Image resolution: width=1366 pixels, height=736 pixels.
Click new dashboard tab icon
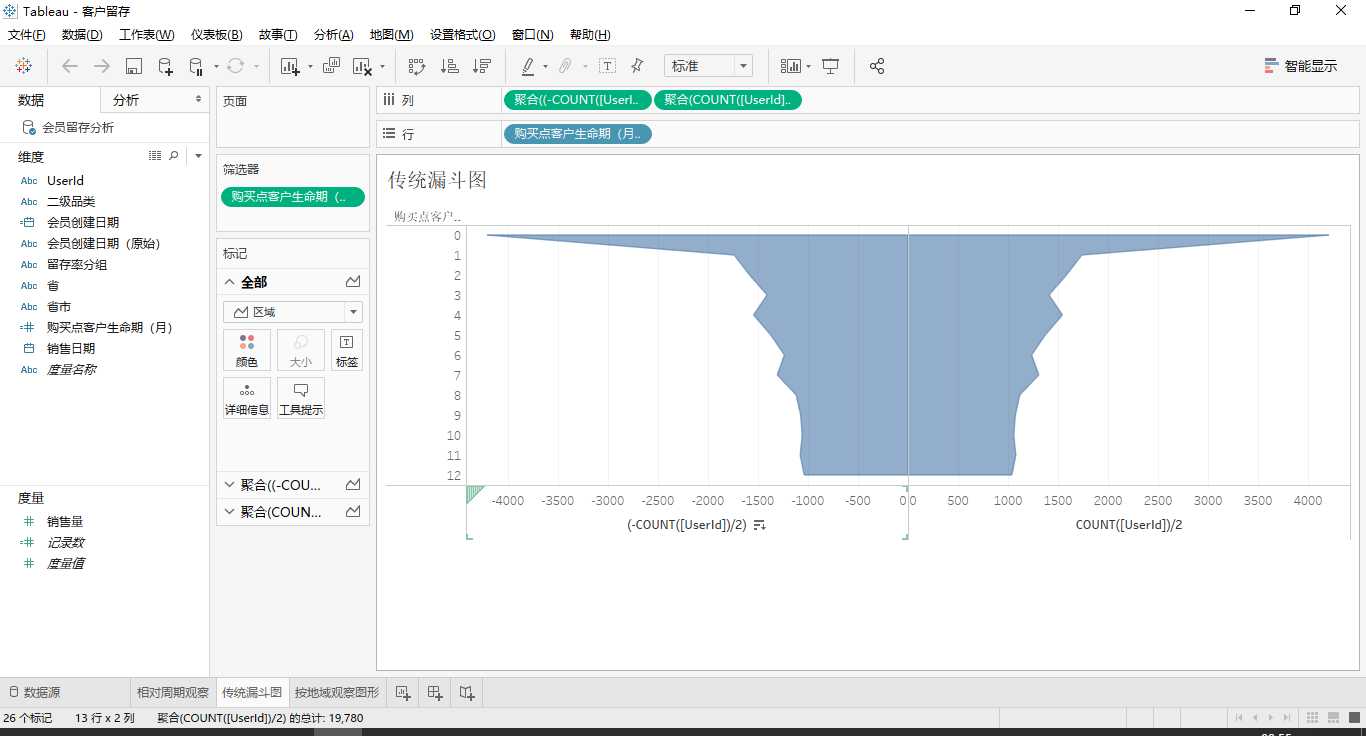point(435,692)
